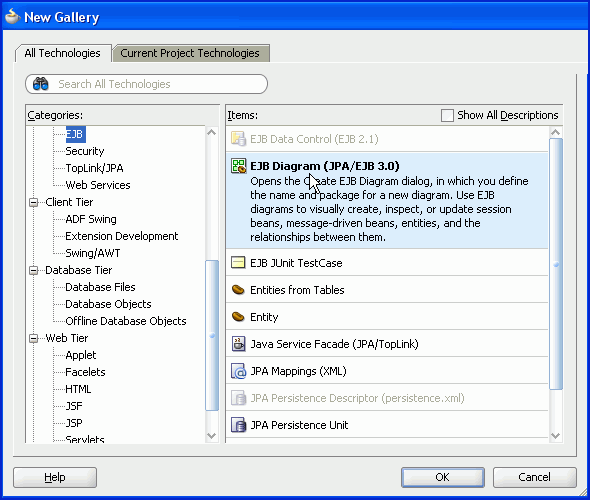Viewport: 590px width, 500px height.
Task: Click the EJB Data Control item icon
Action: pyautogui.click(x=238, y=139)
